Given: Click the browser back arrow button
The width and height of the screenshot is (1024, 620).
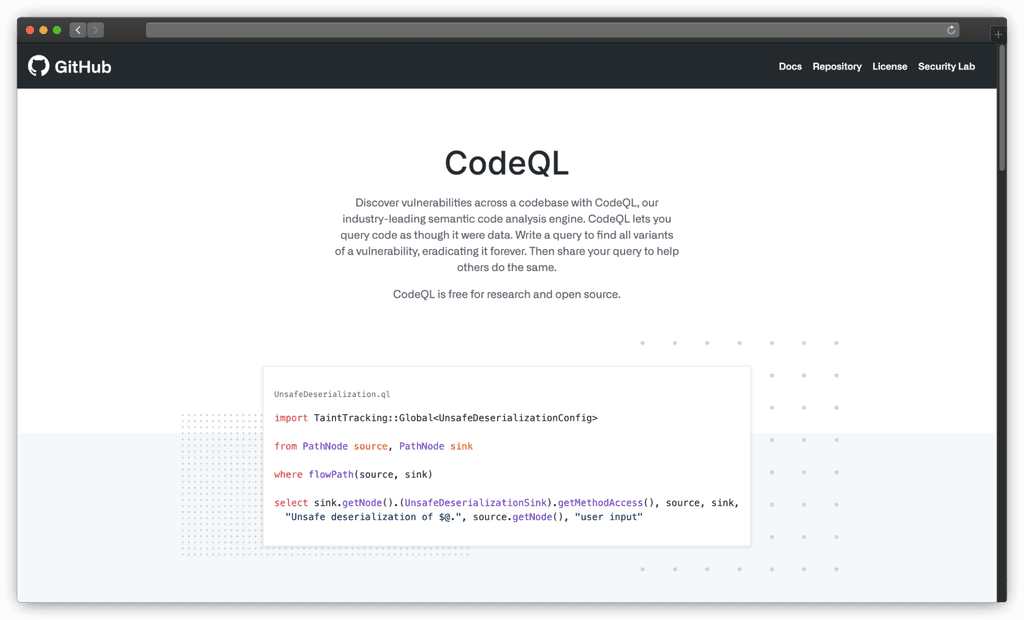Looking at the screenshot, I should click(x=78, y=30).
